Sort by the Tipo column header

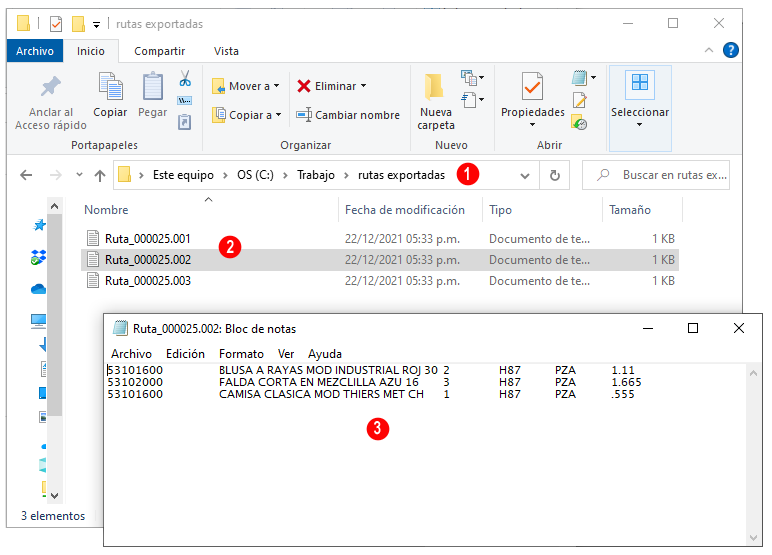click(x=500, y=210)
